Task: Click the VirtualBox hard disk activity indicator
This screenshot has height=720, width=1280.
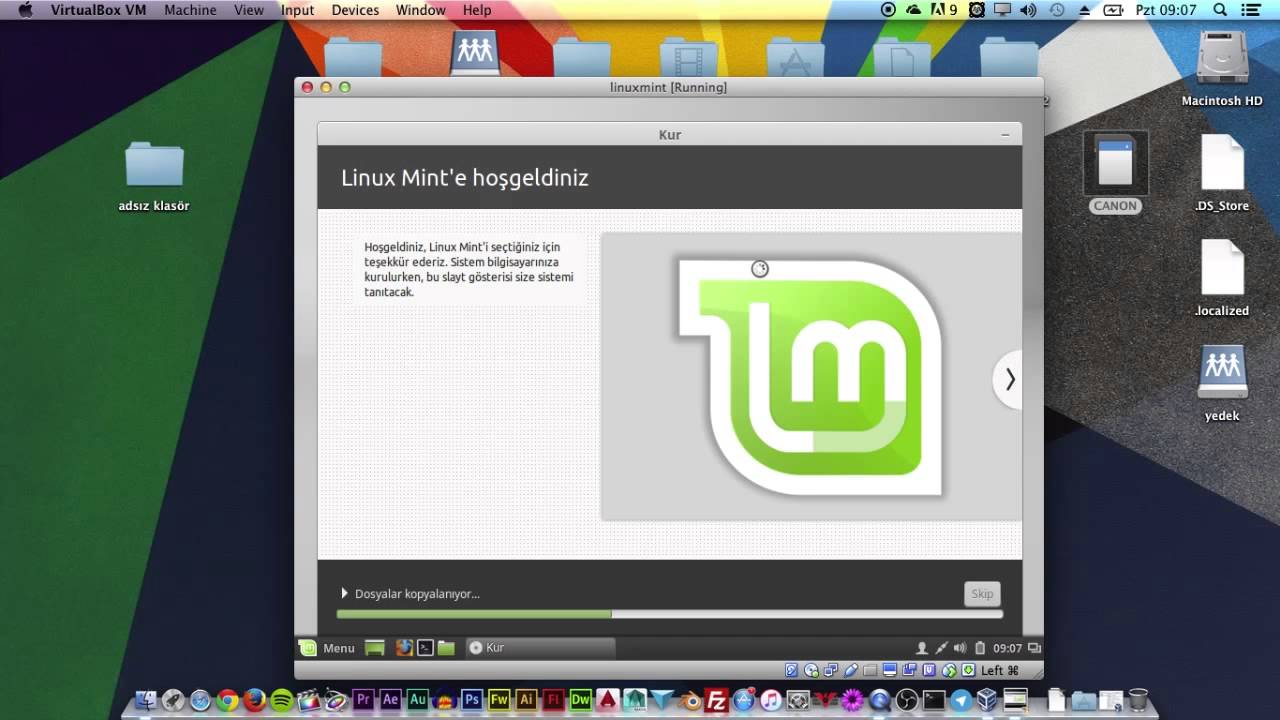Action: pyautogui.click(x=791, y=670)
